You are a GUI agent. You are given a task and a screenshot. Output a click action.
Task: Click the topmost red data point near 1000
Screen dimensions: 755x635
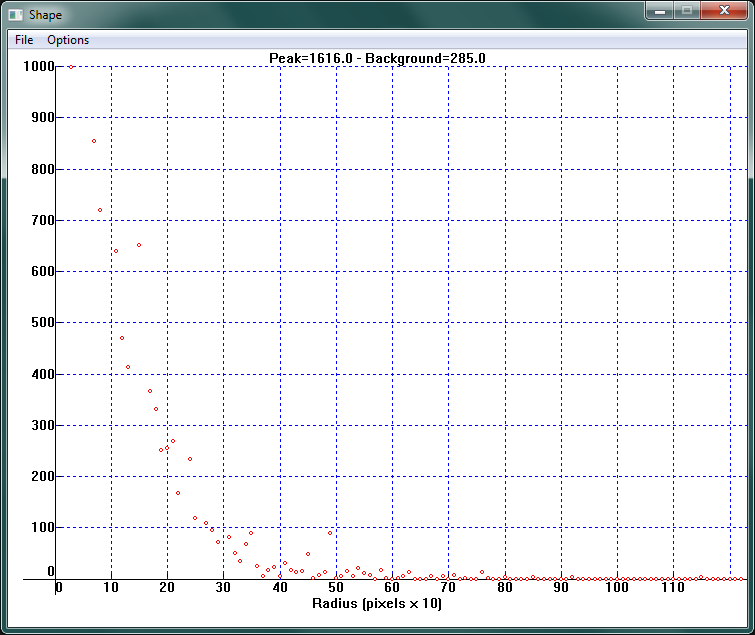pyautogui.click(x=71, y=67)
